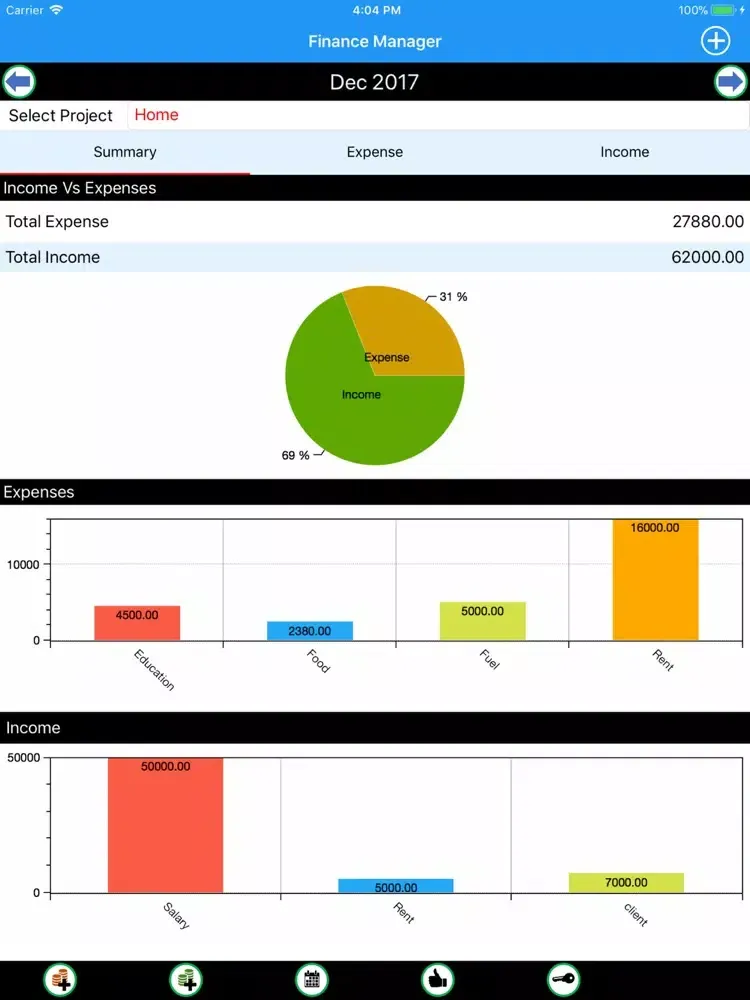Click the Income Vs Expenses section header

tap(375, 188)
